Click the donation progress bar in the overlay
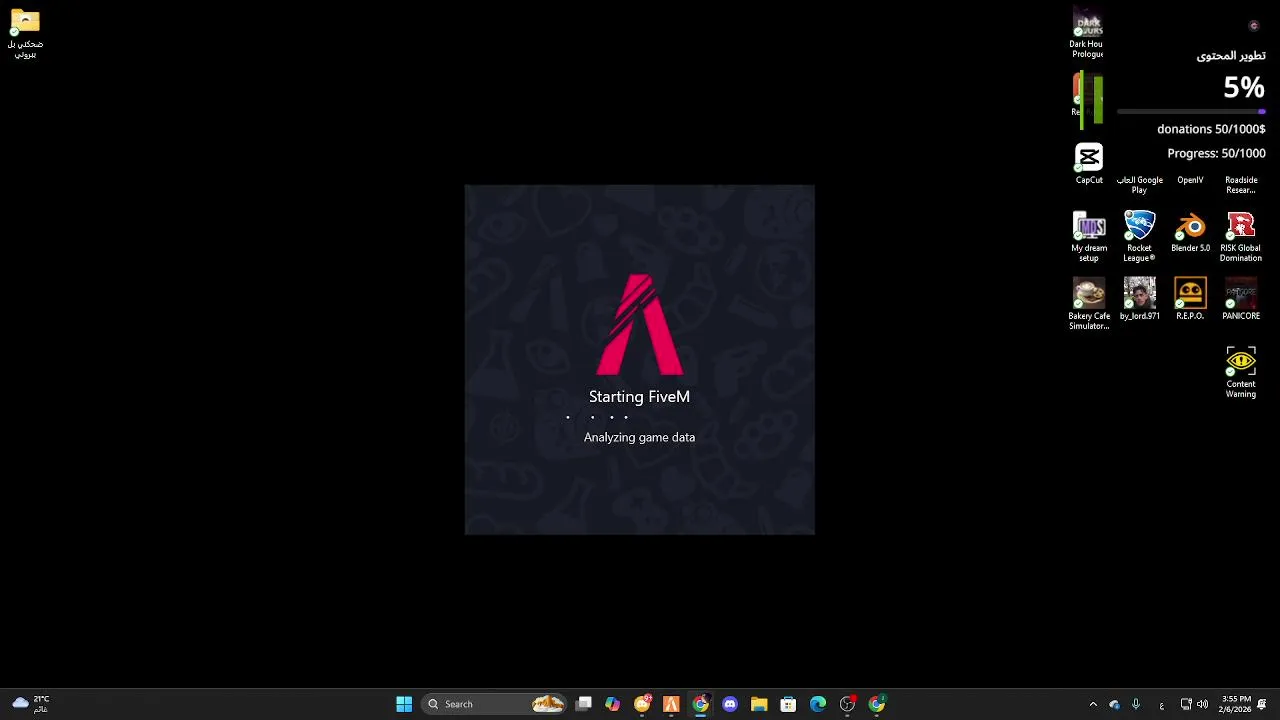1280x720 pixels. click(1191, 111)
